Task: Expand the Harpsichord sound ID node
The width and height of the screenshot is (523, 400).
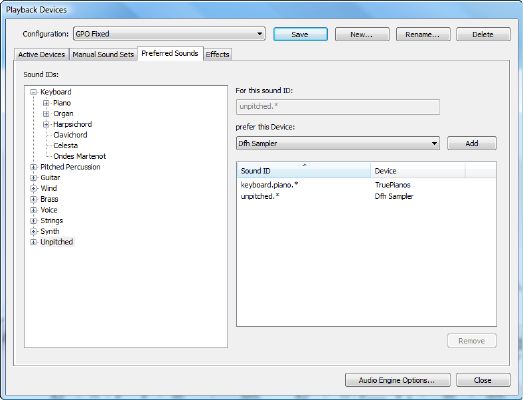Action: [x=46, y=124]
